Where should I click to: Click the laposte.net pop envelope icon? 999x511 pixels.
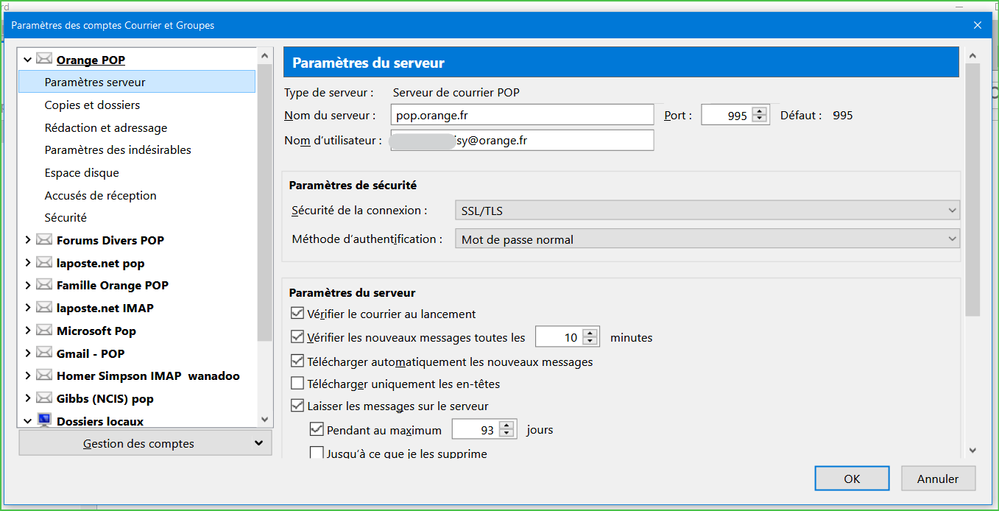(x=44, y=263)
